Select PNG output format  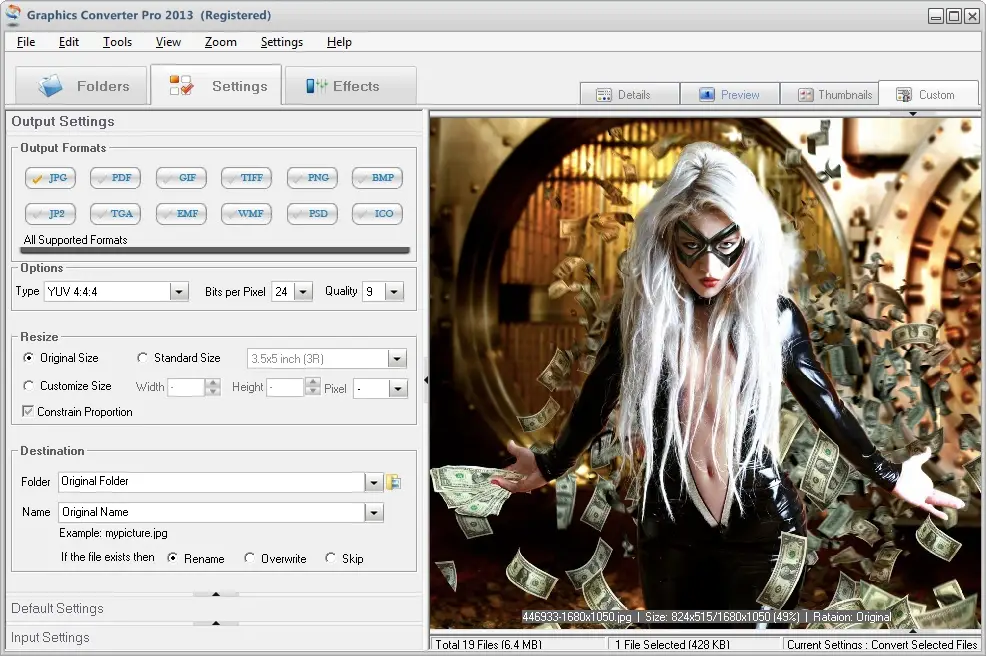pyautogui.click(x=312, y=178)
